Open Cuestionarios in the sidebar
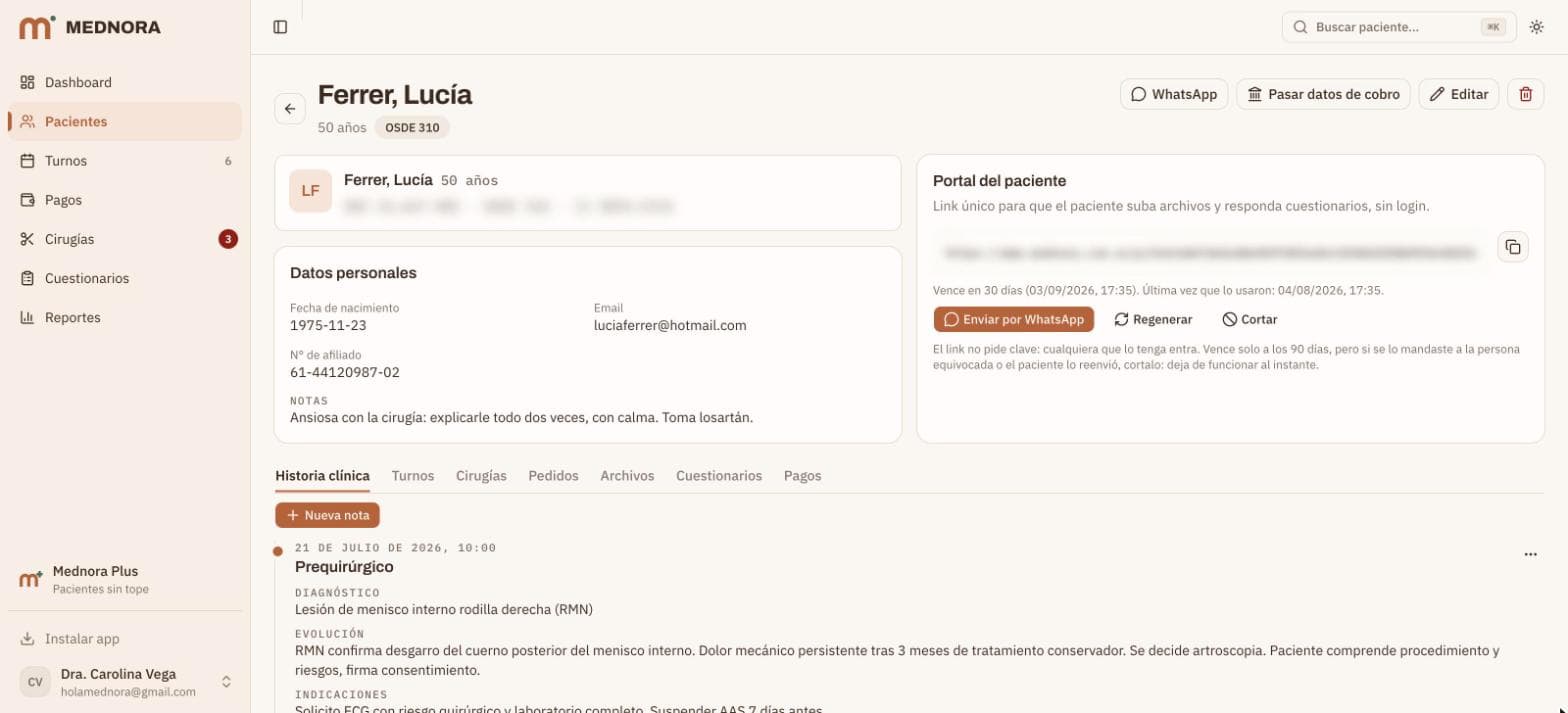This screenshot has height=713, width=1568. [125, 278]
